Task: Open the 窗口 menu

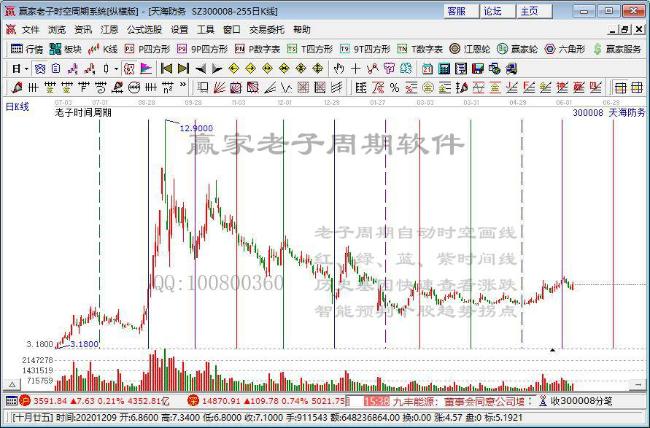Action: click(232, 30)
